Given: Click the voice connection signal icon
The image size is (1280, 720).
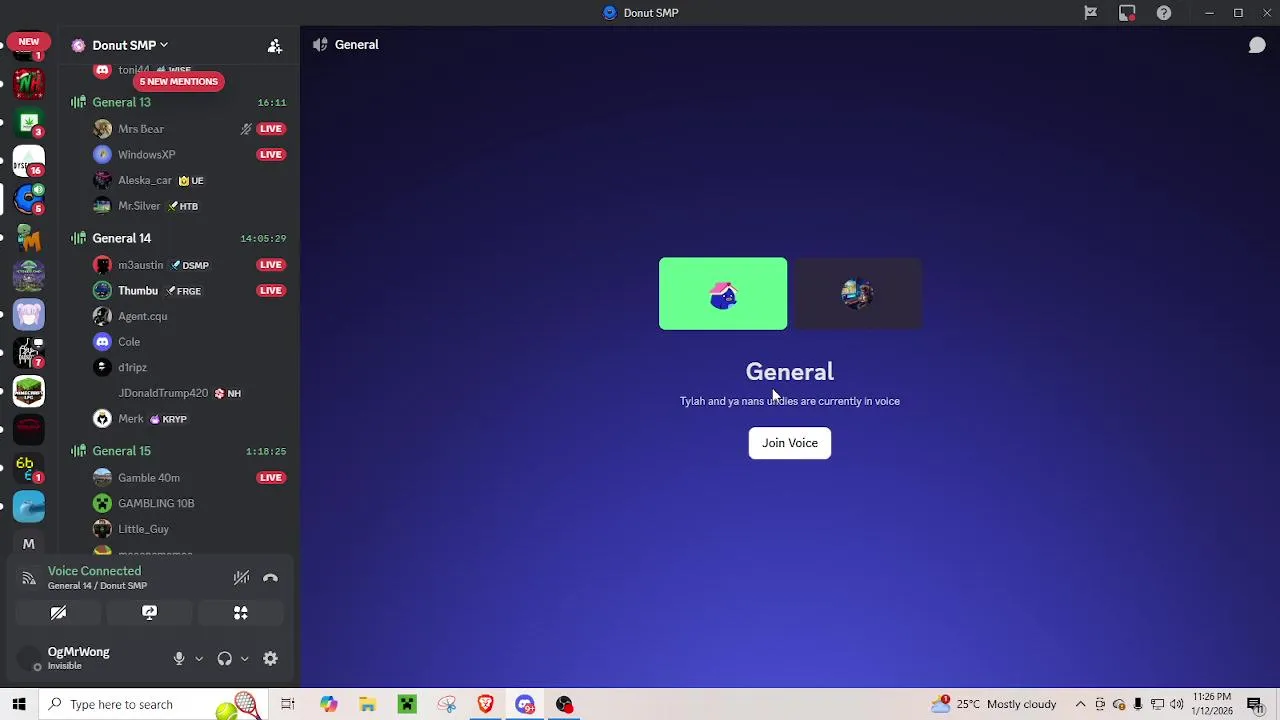Looking at the screenshot, I should click(29, 578).
